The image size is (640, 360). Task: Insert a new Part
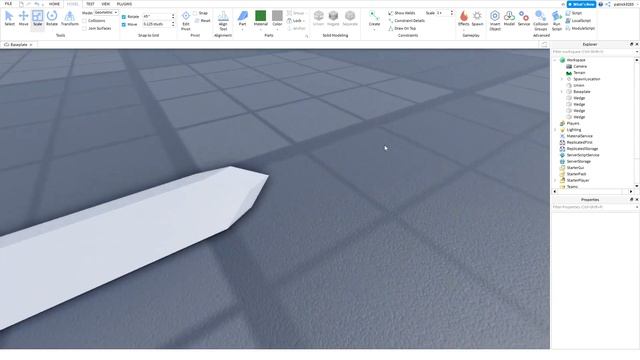[242, 18]
